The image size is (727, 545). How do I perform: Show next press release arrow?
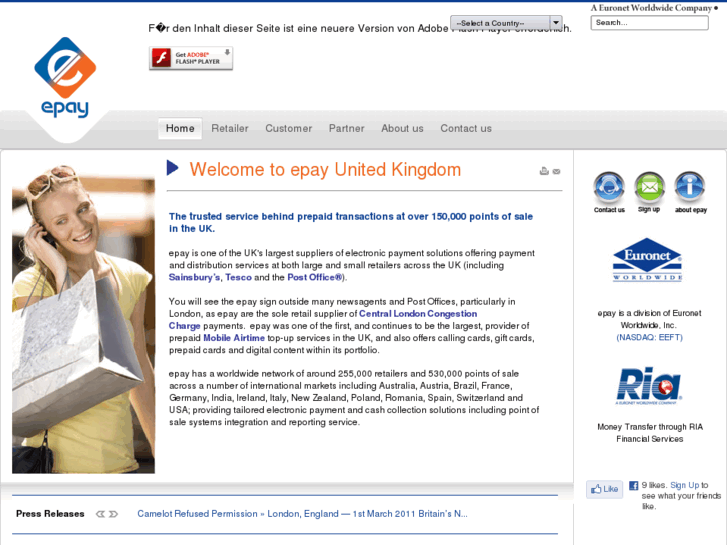point(113,514)
